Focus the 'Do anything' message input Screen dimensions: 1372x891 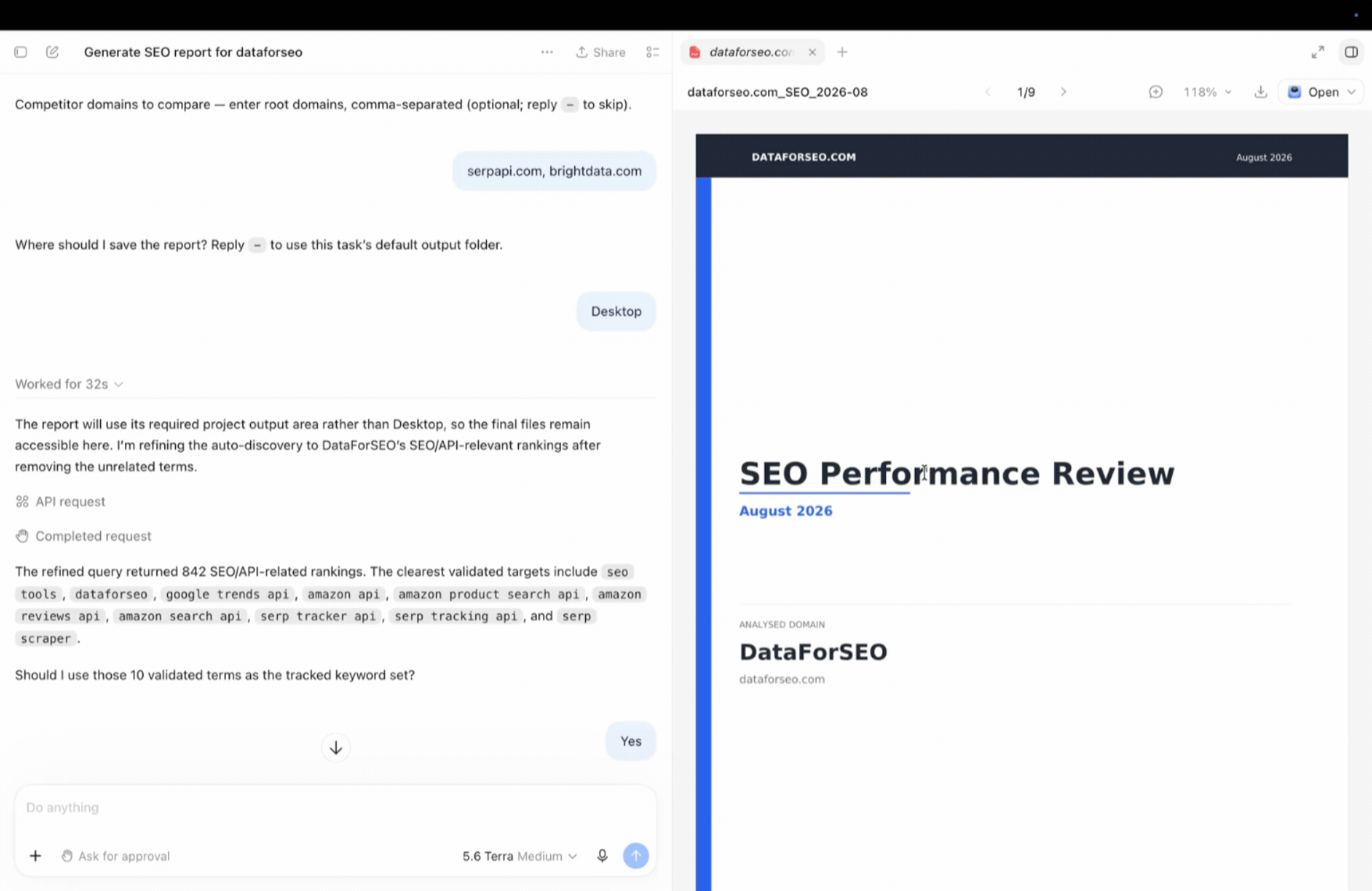pos(336,807)
